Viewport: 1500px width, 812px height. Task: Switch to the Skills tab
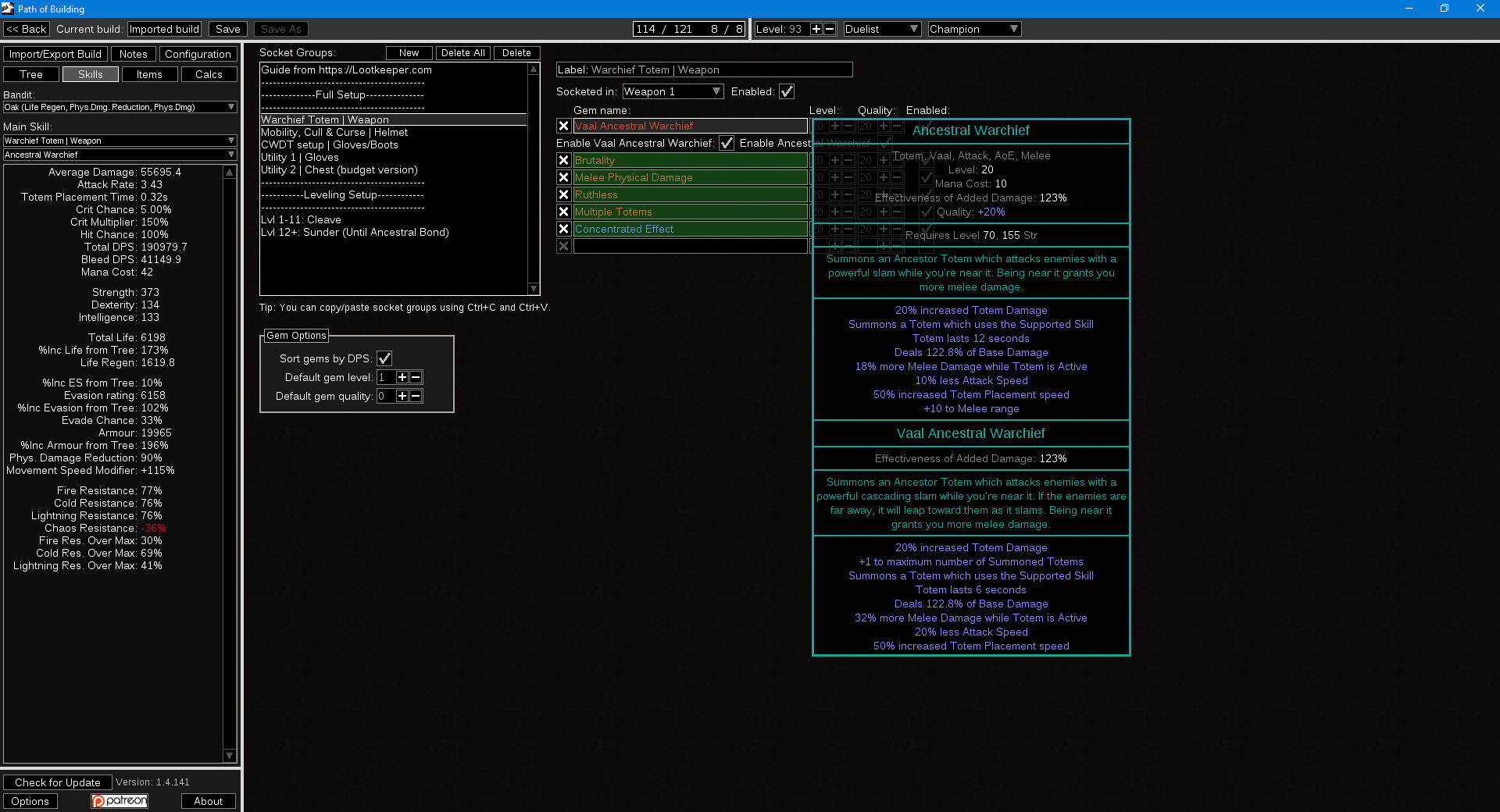(x=91, y=74)
